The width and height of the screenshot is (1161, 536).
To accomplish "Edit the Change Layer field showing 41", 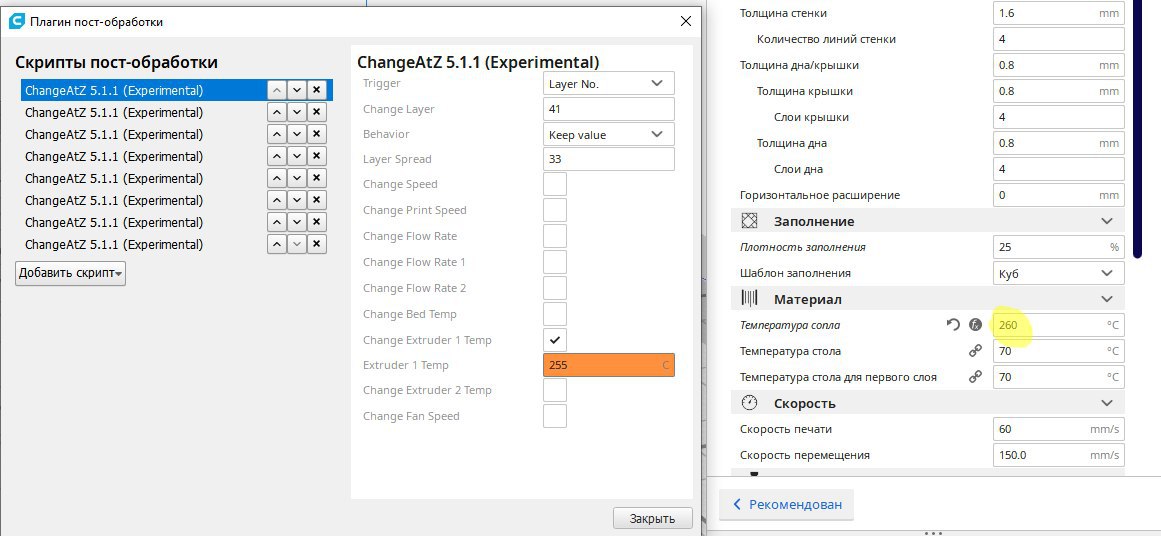I will point(609,109).
